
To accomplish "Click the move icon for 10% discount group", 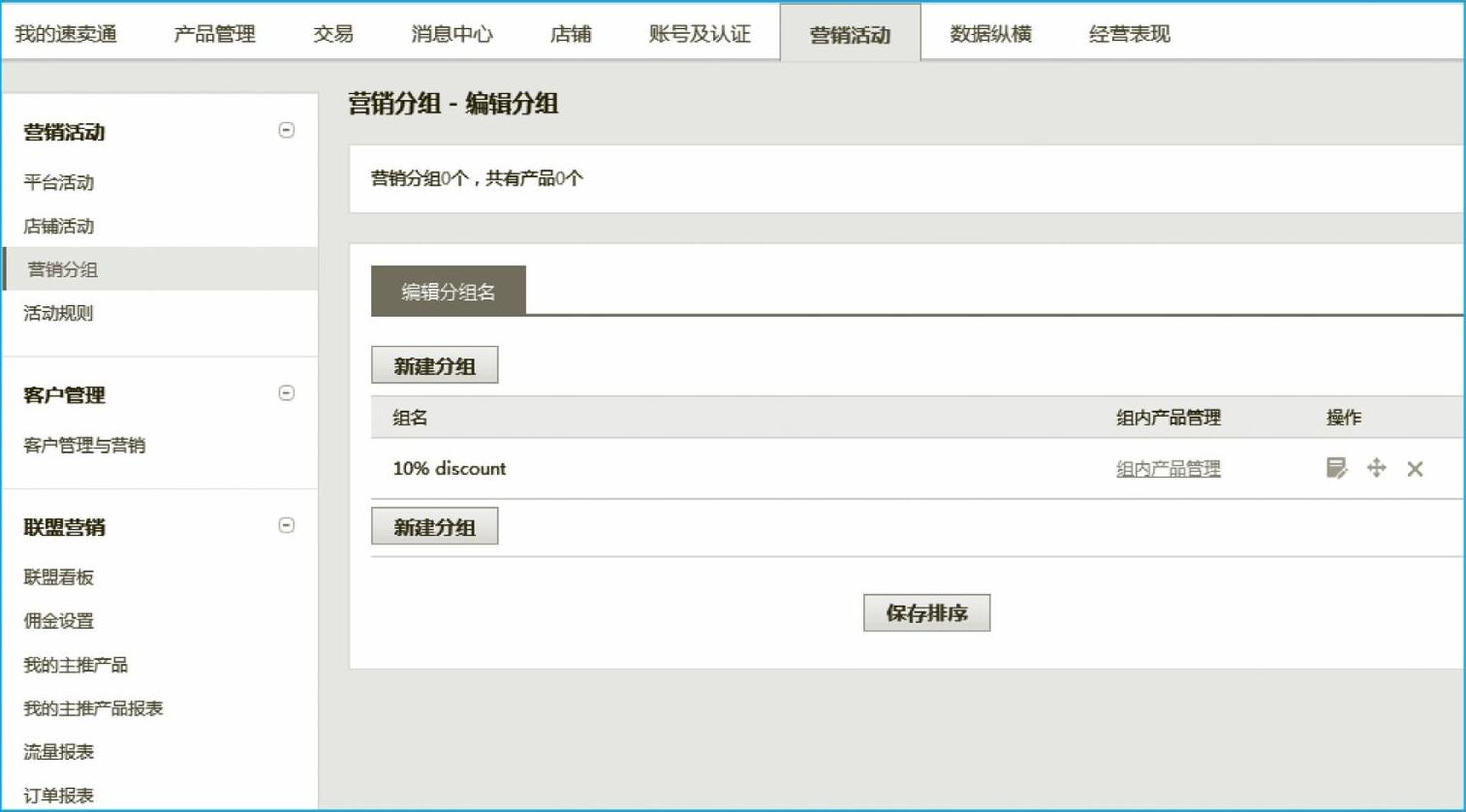I will pos(1376,468).
